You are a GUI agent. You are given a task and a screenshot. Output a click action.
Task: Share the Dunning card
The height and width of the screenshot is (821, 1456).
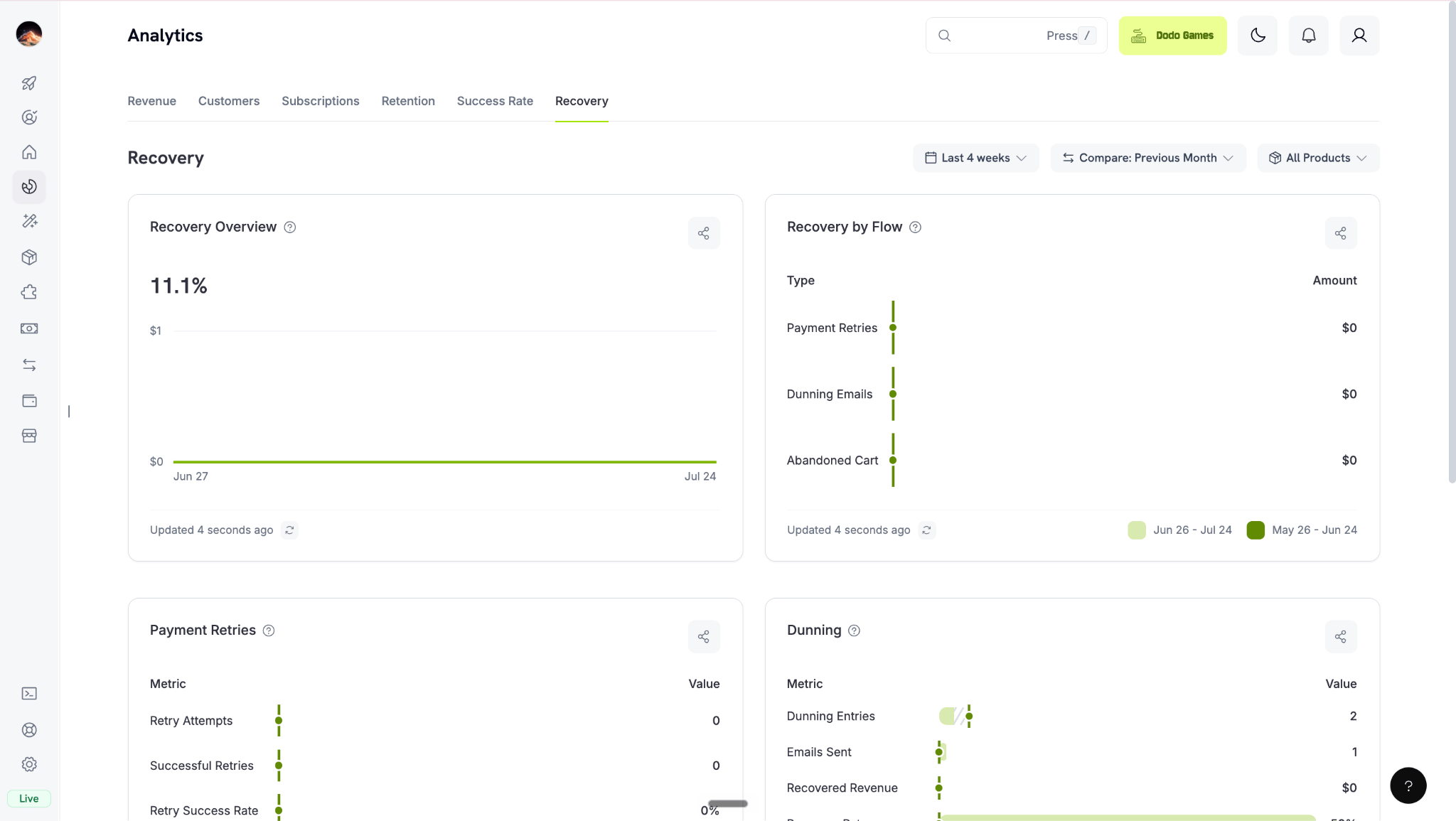(x=1341, y=637)
